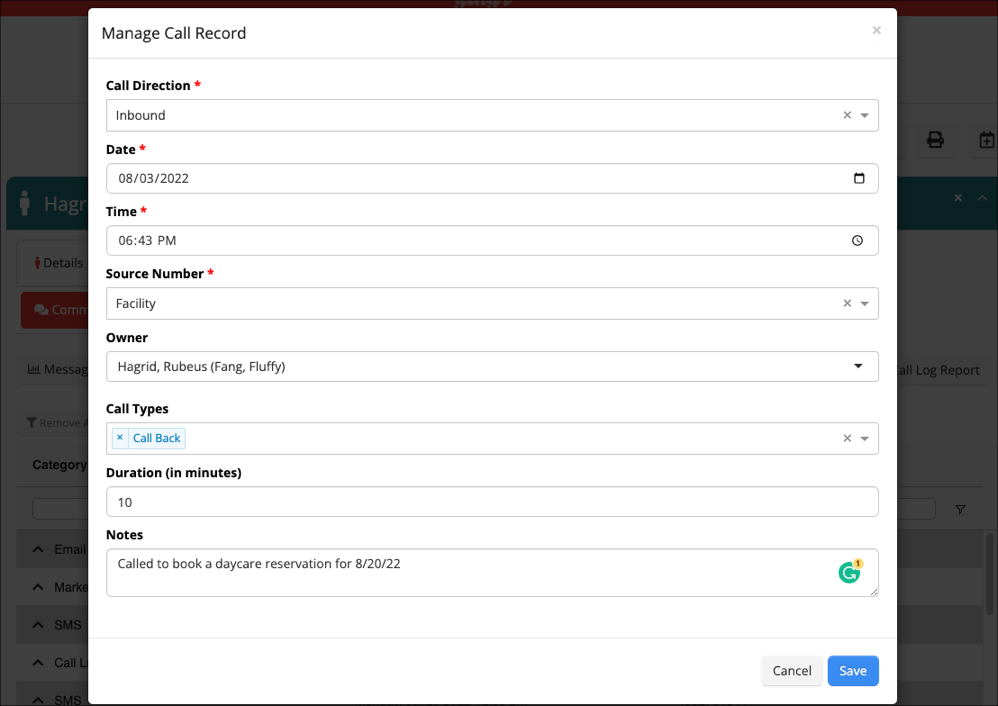Click the Call Back tag label
The width and height of the screenshot is (998, 706).
tap(157, 438)
